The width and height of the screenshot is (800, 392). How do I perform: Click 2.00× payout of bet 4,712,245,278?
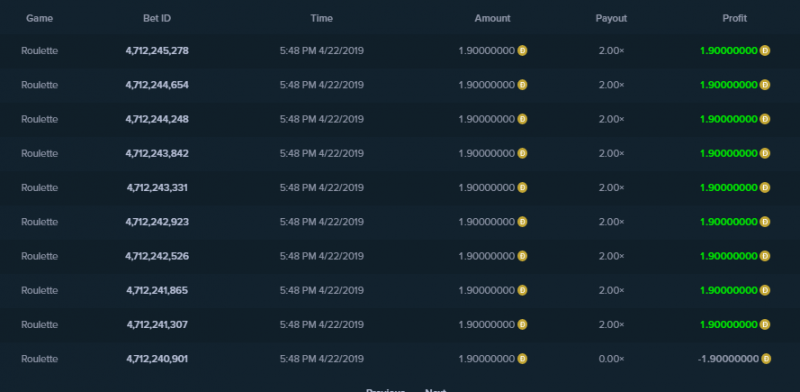(x=611, y=51)
